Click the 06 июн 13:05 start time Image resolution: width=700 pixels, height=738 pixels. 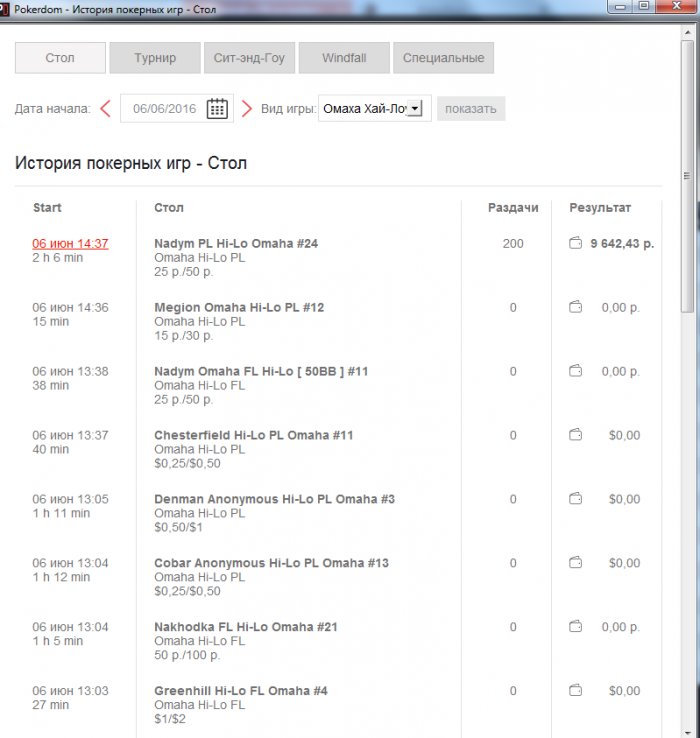(70, 499)
